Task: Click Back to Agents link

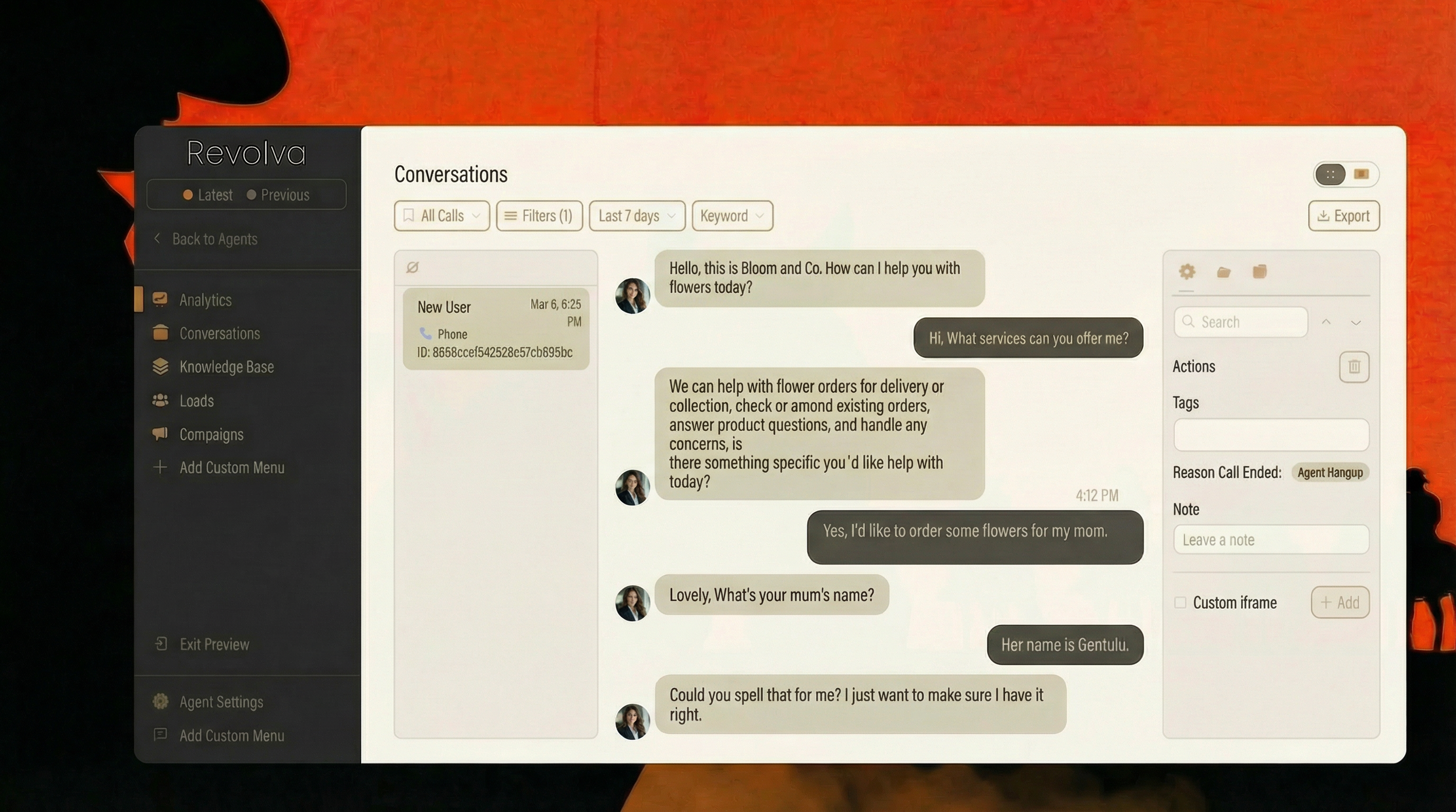Action: pyautogui.click(x=214, y=239)
